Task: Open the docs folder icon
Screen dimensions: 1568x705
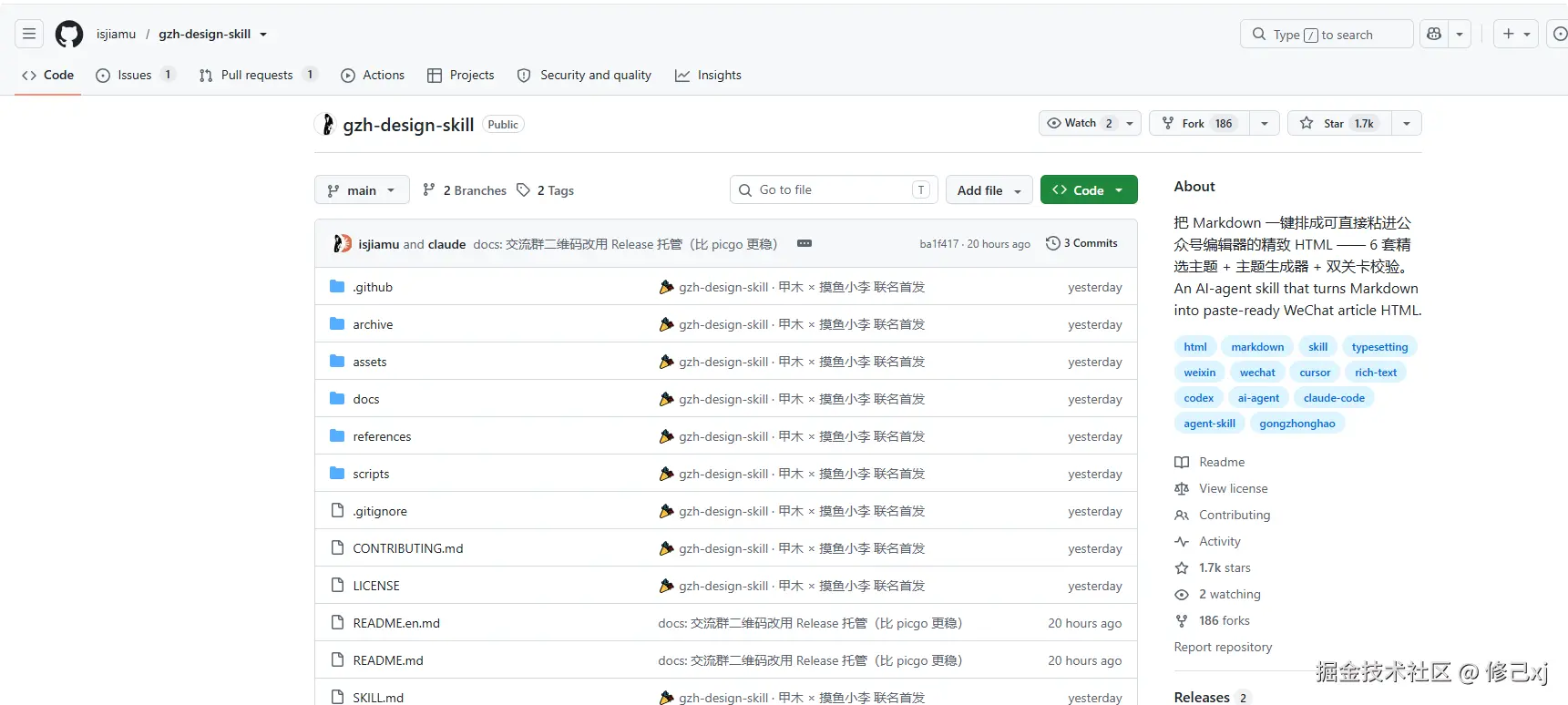Action: [337, 399]
